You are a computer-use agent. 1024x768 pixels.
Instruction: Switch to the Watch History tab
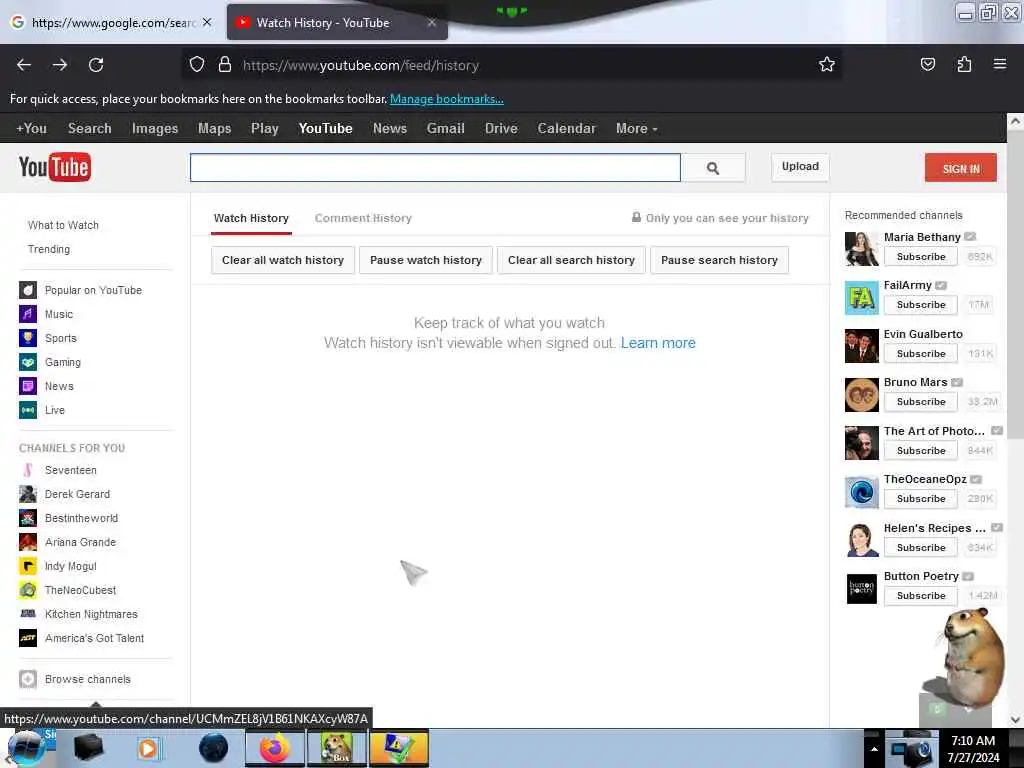[x=251, y=218]
